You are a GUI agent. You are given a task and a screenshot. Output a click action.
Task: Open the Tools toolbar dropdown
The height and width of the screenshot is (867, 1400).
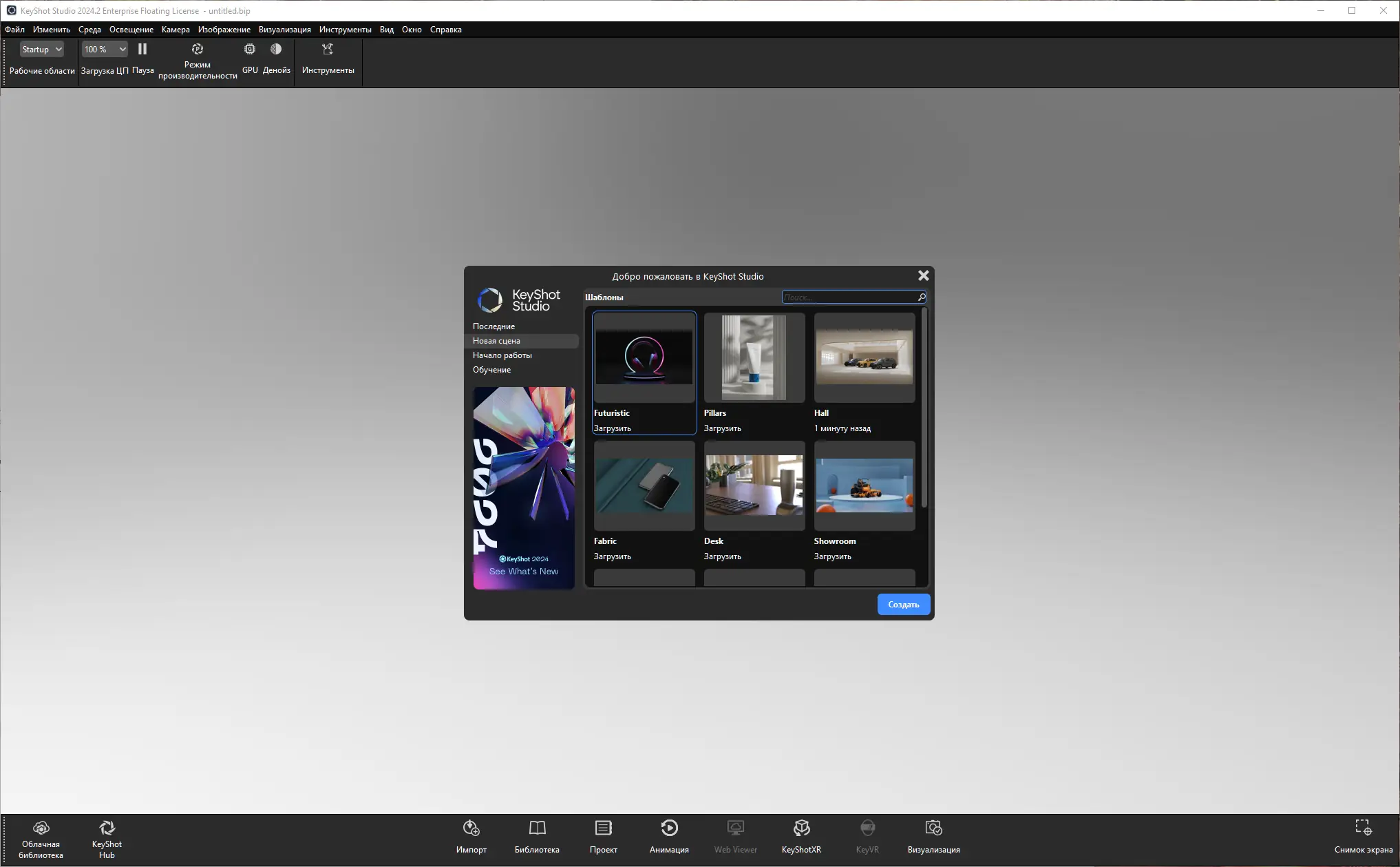point(328,50)
